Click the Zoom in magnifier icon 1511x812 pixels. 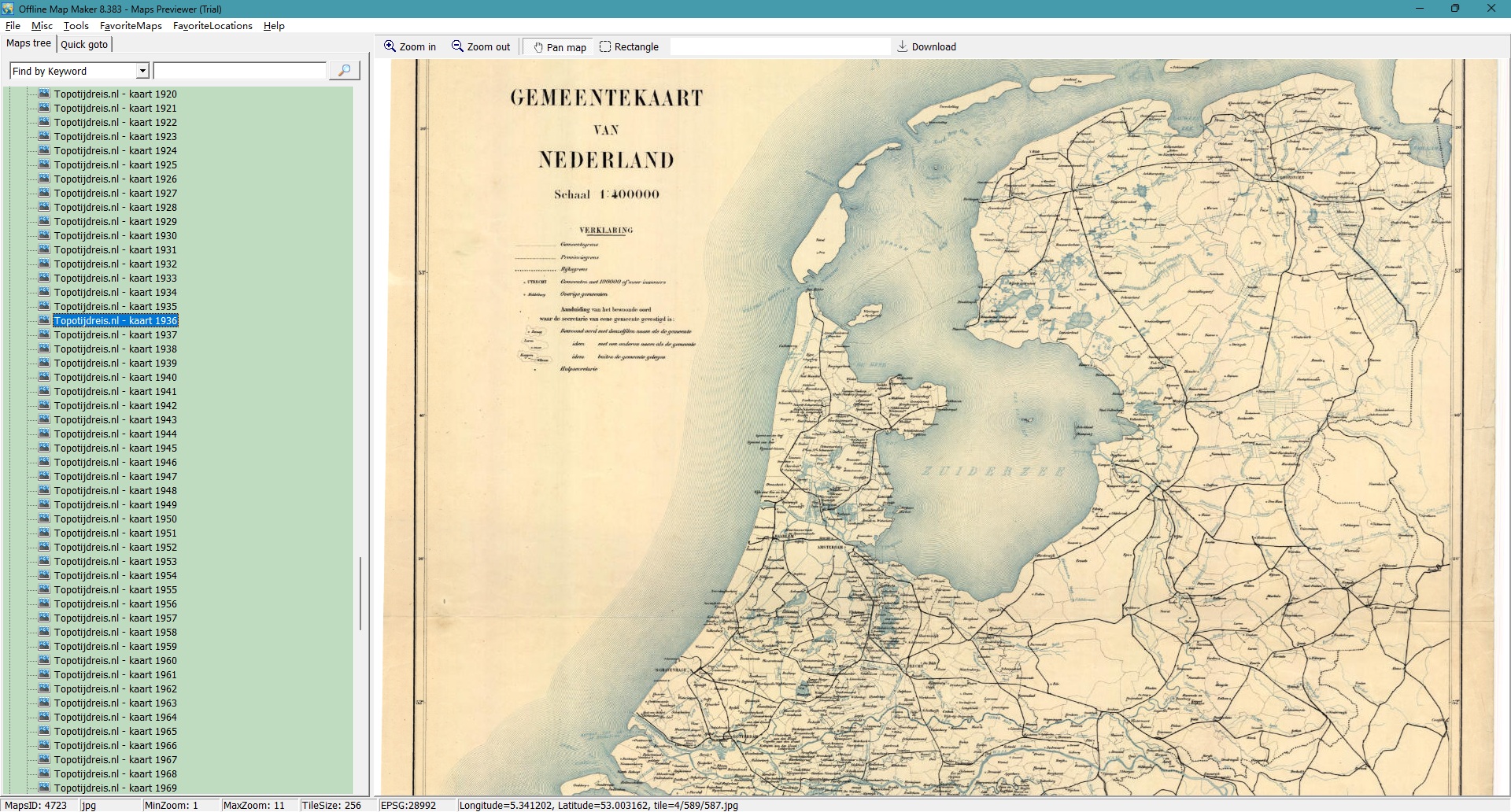390,46
